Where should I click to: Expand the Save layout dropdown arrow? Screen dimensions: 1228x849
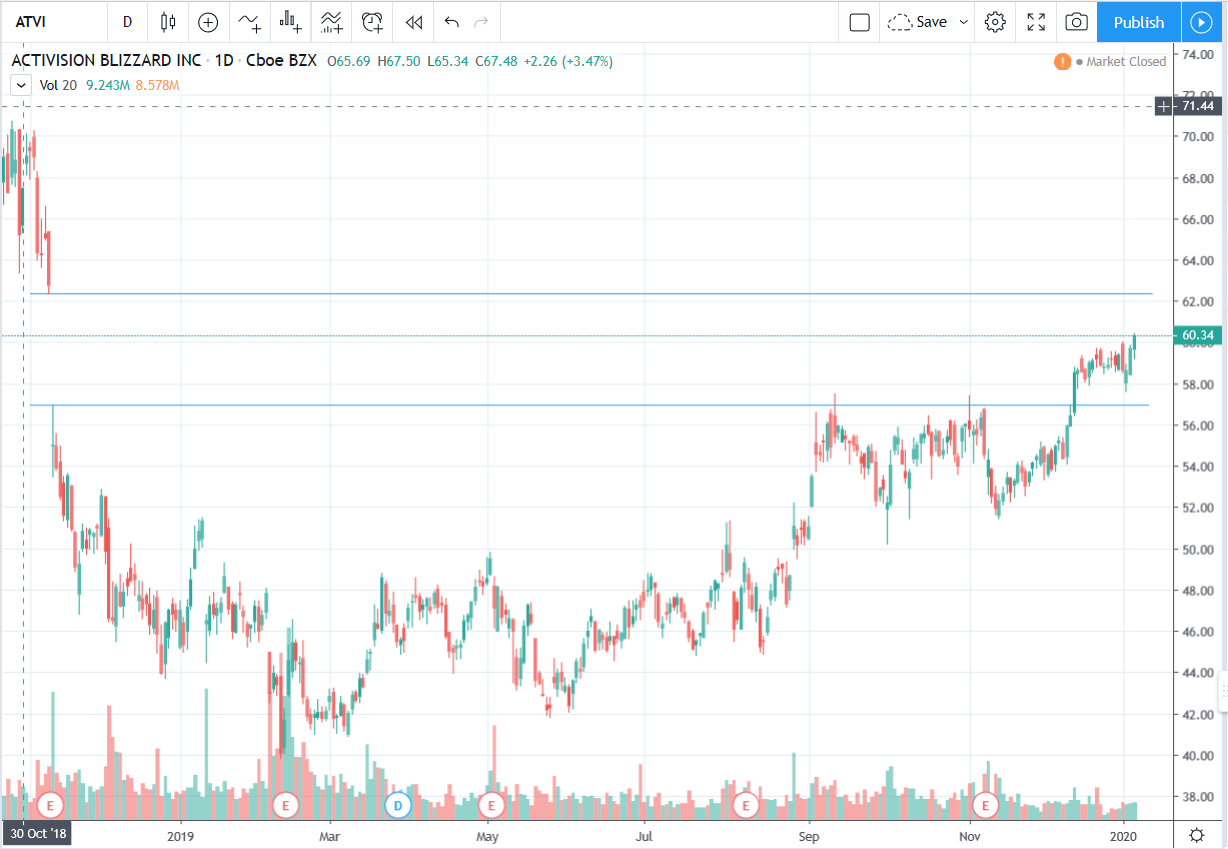964,22
